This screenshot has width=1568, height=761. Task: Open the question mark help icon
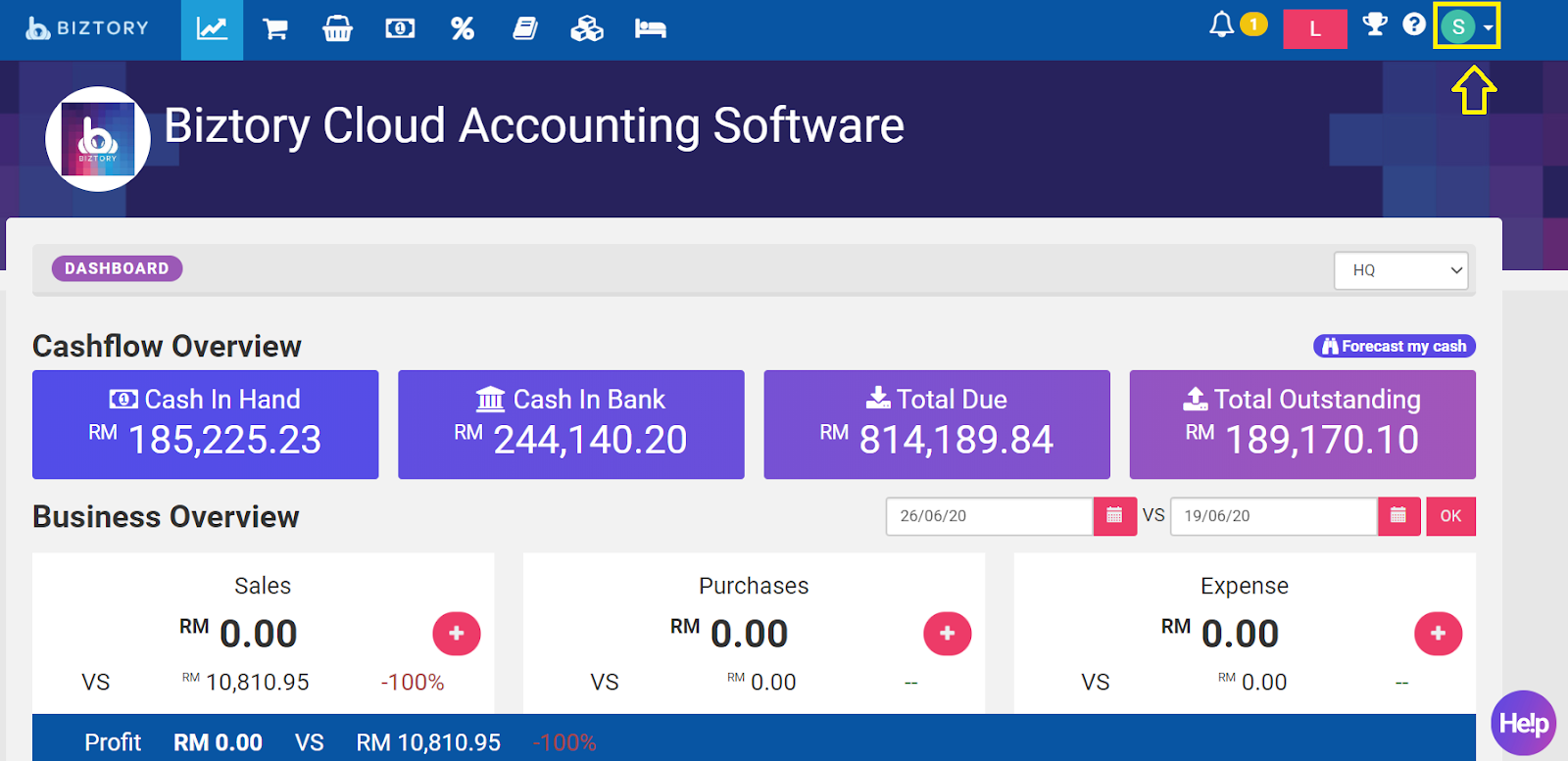(1413, 24)
